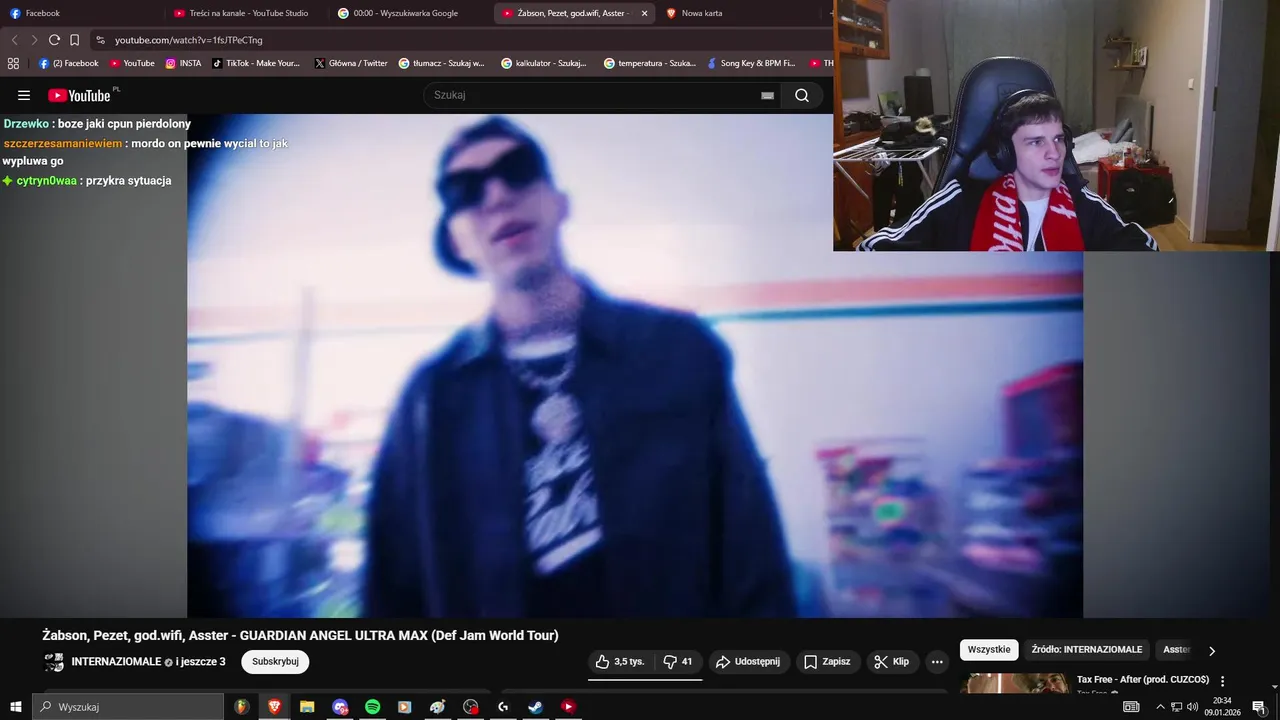Open Paint from the taskbar
The height and width of the screenshot is (720, 1280).
[437, 707]
